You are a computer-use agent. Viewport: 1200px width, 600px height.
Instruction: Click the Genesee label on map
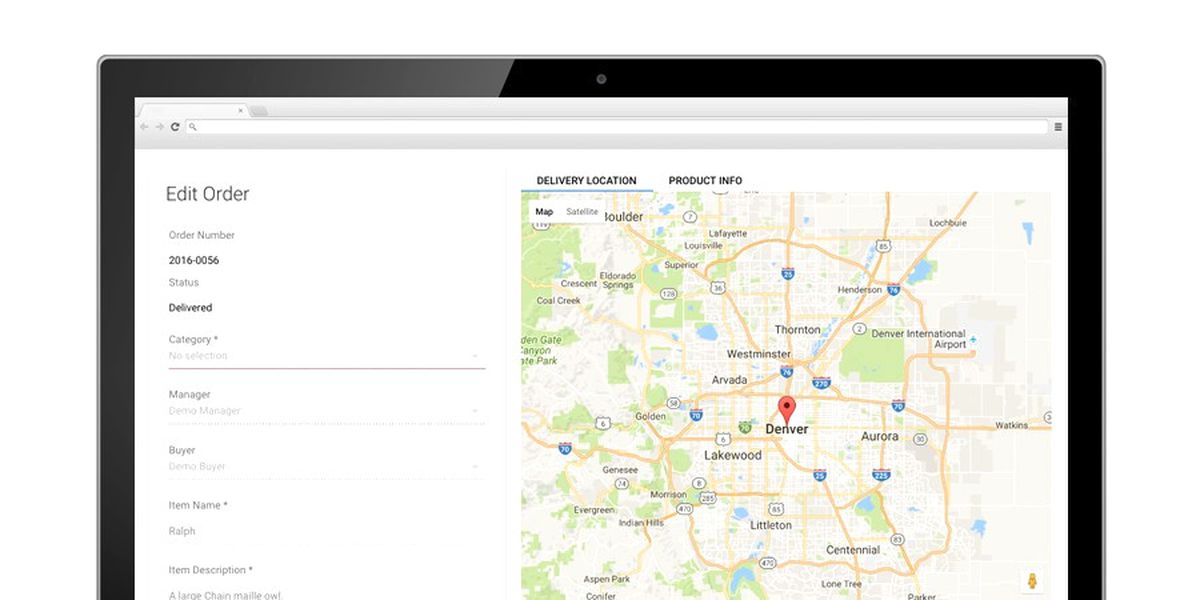point(620,469)
